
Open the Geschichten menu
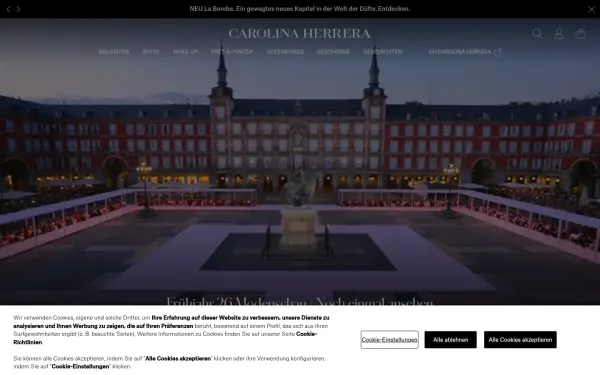(x=382, y=52)
